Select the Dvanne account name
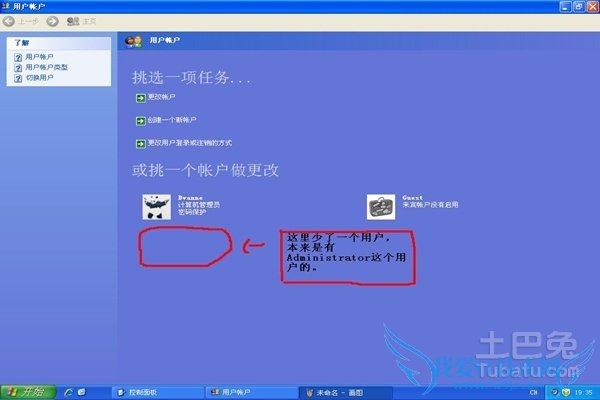The image size is (600, 400). 190,198
